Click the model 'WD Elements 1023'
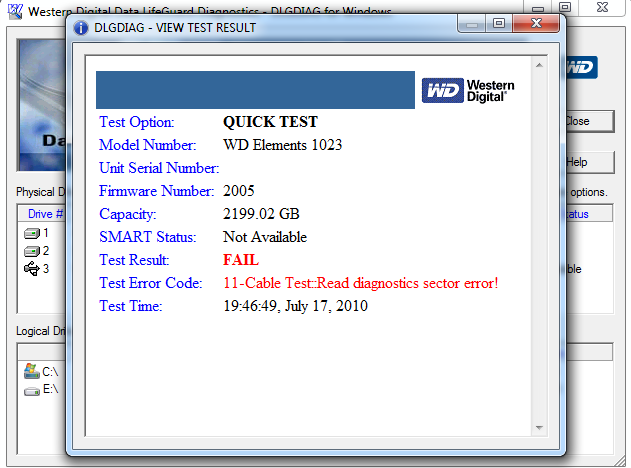Image resolution: width=631 pixels, height=468 pixels. click(x=283, y=145)
